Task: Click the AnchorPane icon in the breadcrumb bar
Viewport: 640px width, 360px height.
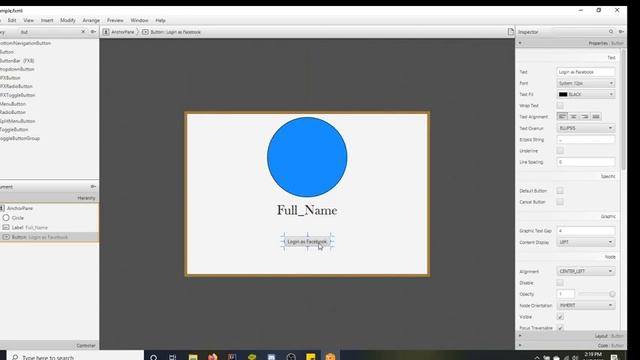Action: coord(106,32)
